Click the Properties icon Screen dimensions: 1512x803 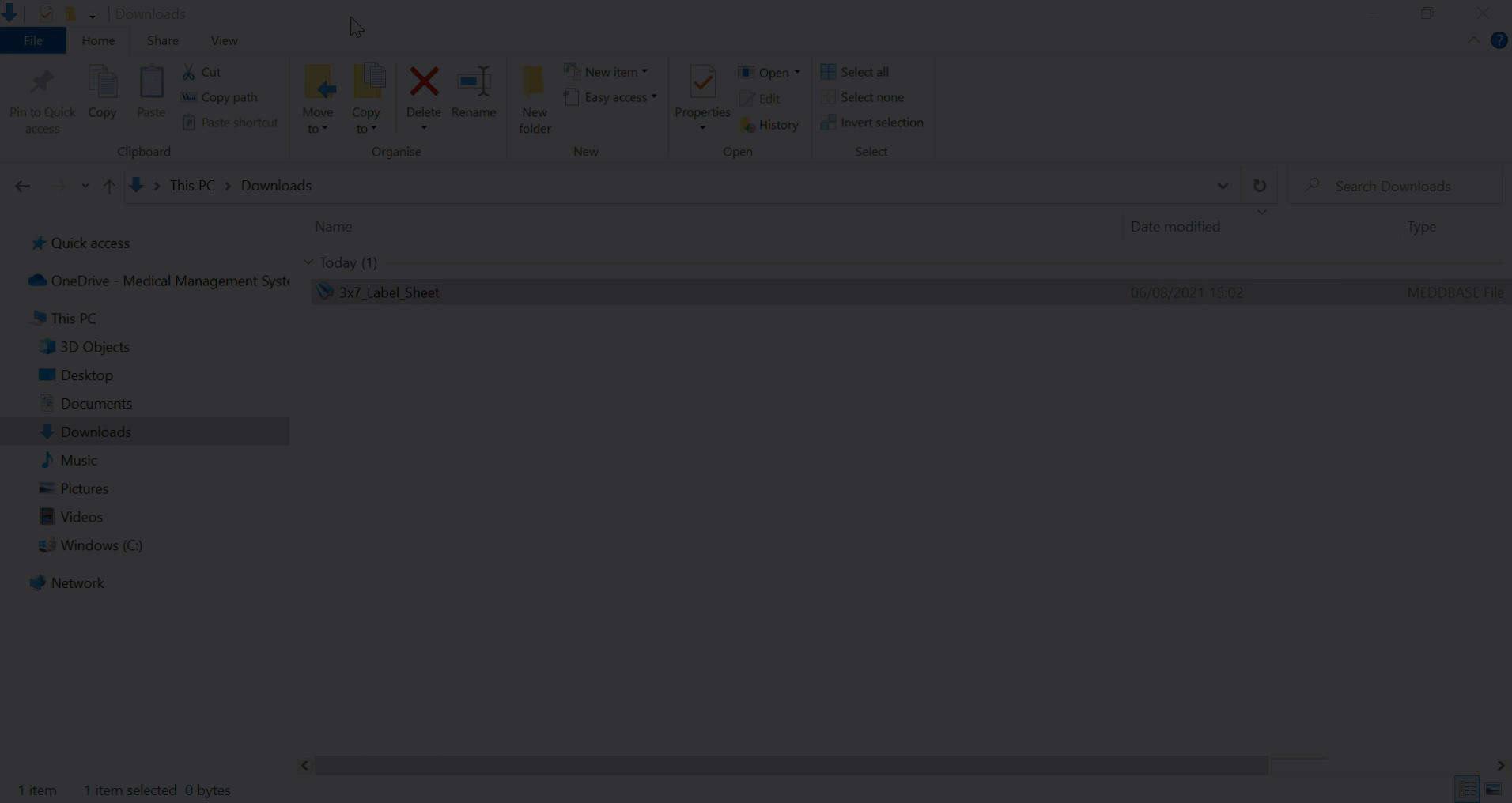(702, 82)
